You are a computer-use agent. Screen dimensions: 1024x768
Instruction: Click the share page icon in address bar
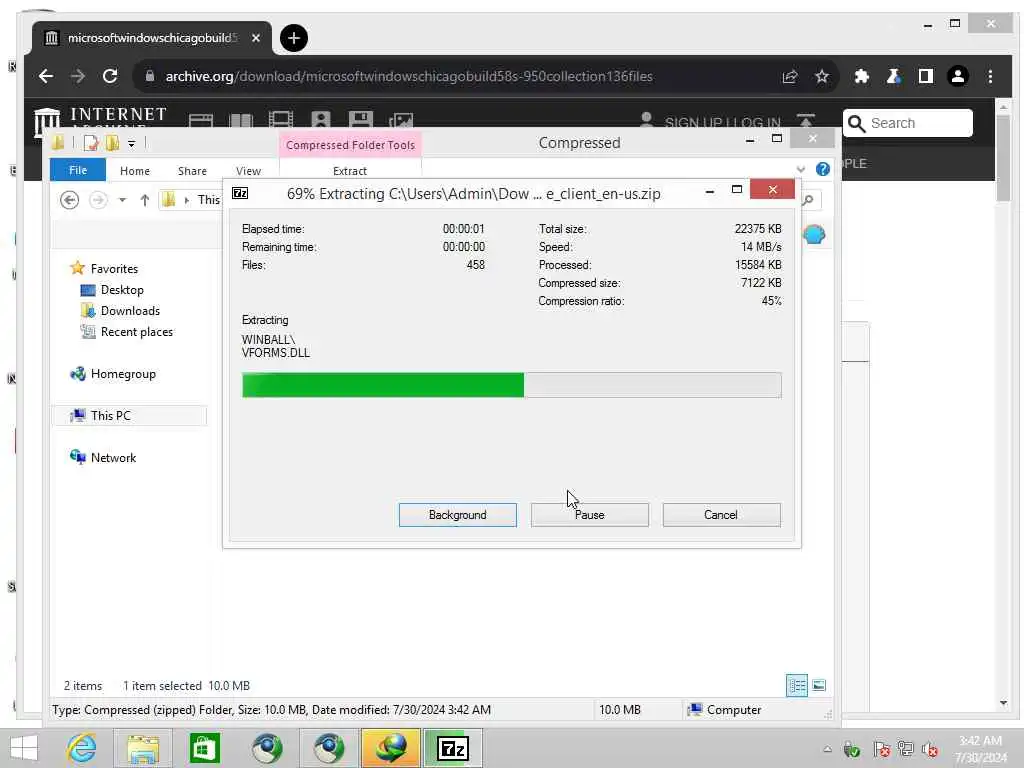790,76
